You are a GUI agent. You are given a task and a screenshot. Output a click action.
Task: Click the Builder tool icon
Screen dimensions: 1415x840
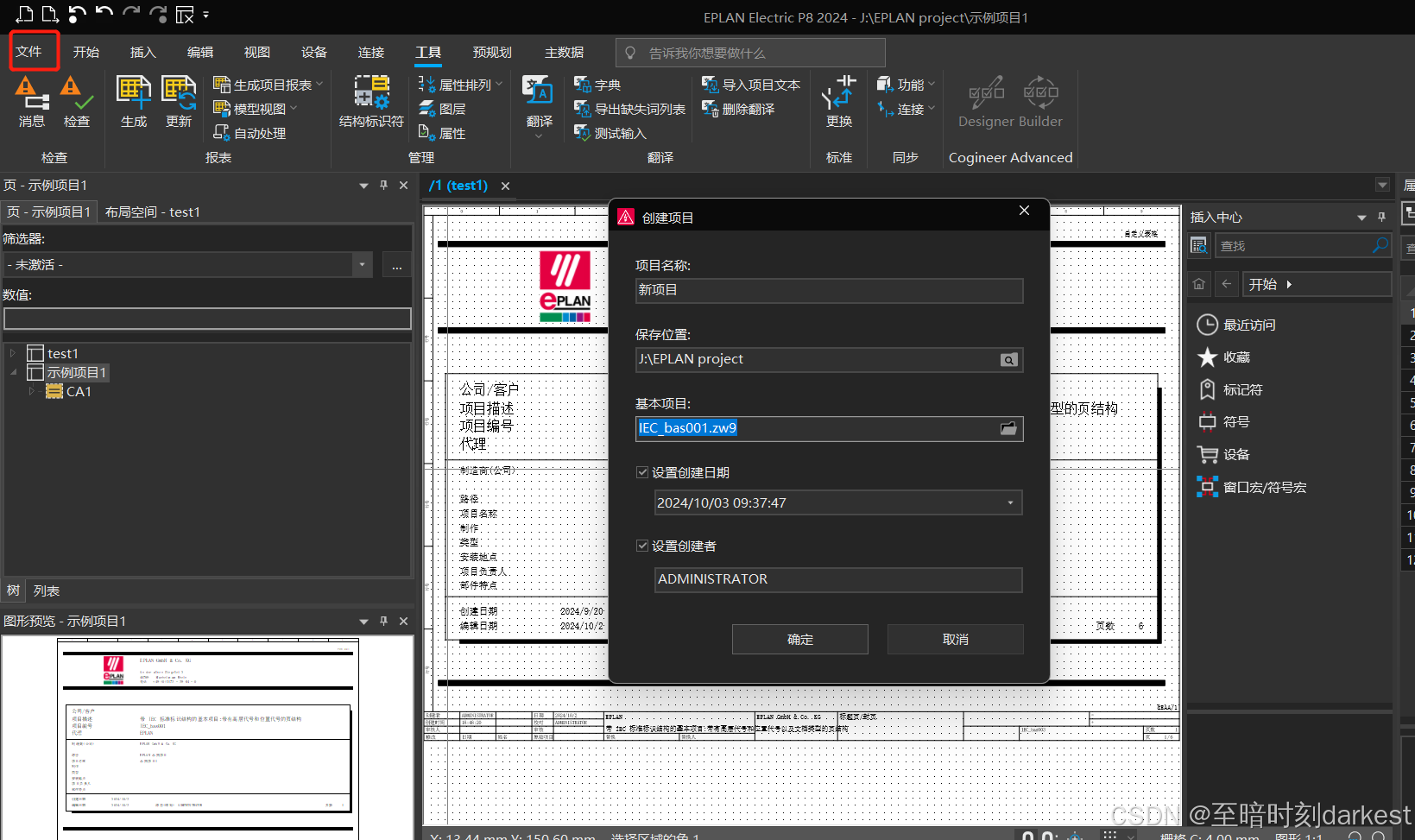pos(1040,92)
